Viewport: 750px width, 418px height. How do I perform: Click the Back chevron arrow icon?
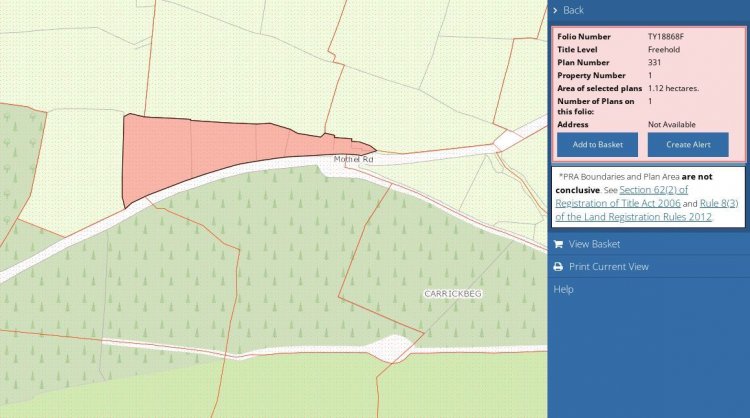coord(556,10)
